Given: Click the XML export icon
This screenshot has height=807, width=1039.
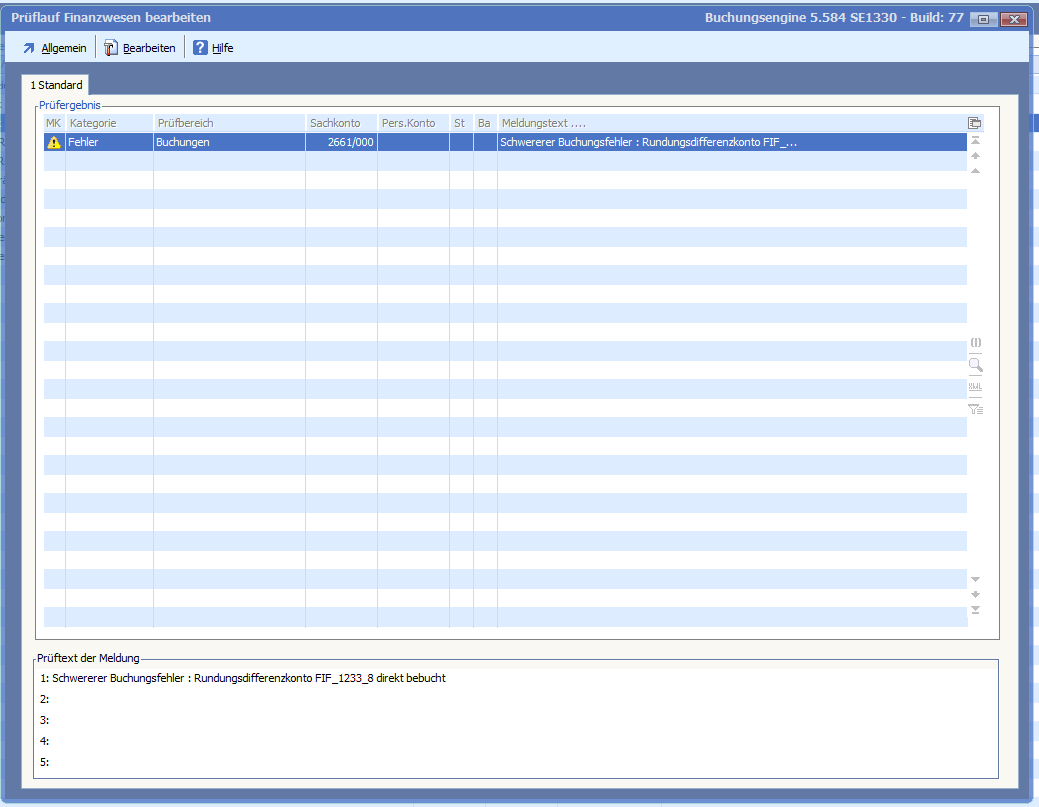Looking at the screenshot, I should click(975, 387).
